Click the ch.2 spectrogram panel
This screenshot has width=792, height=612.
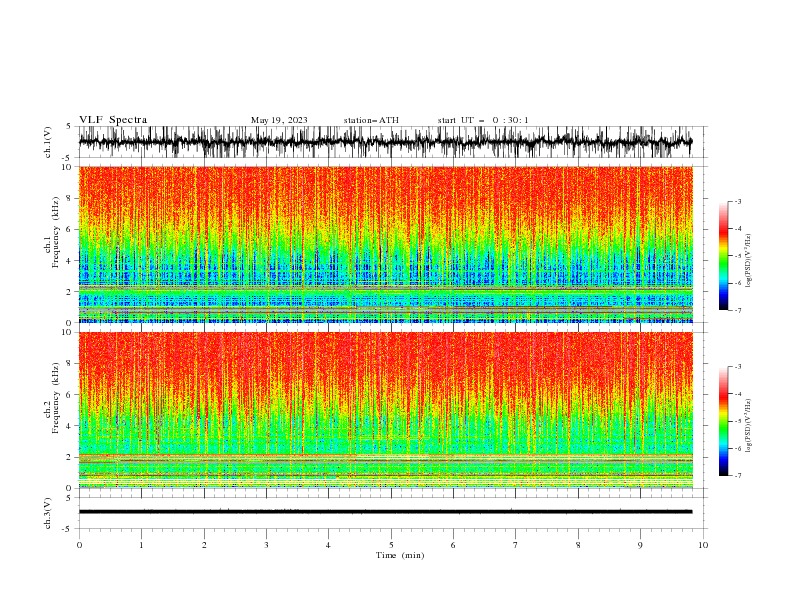click(385, 410)
